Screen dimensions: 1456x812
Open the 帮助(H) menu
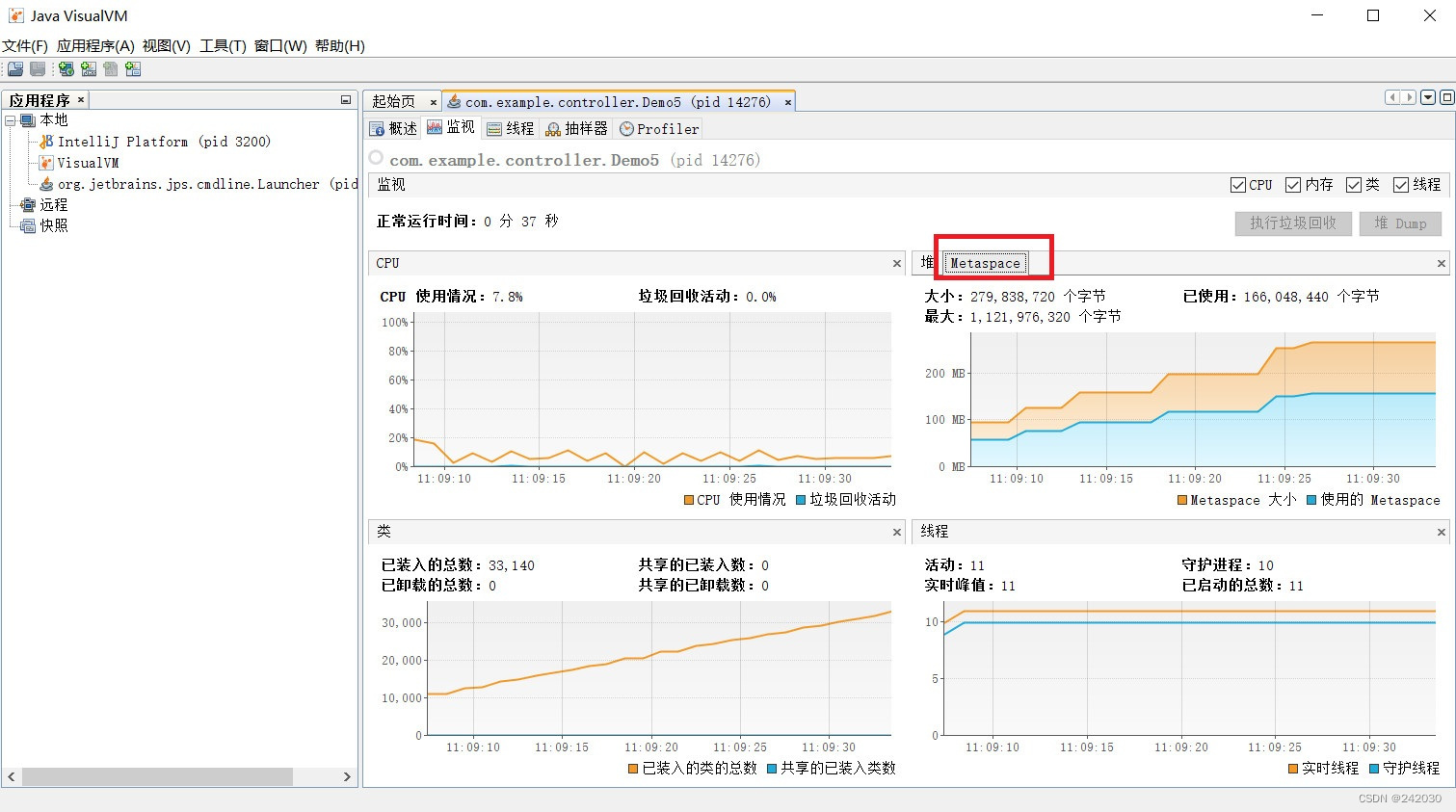point(340,45)
